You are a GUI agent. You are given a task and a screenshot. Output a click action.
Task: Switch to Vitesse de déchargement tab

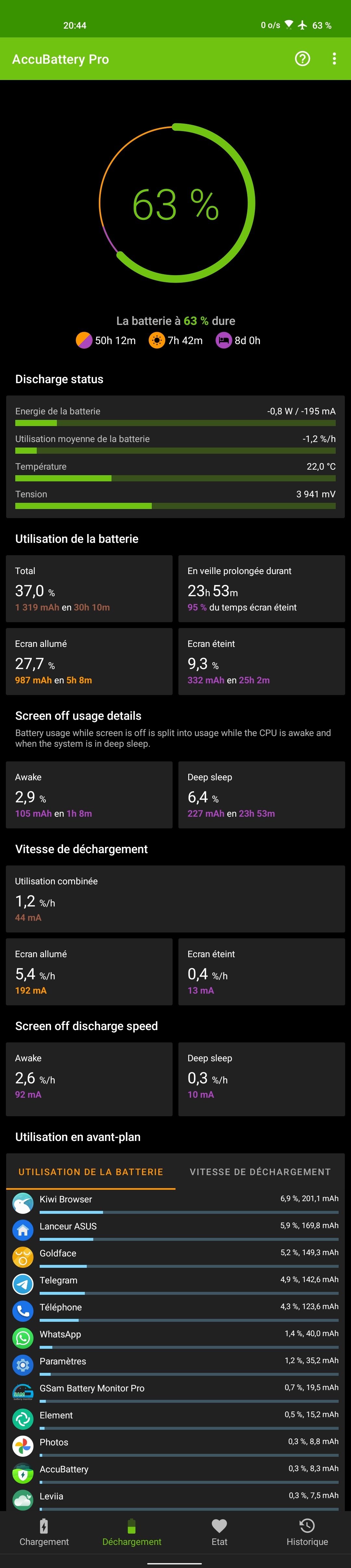[260, 1172]
